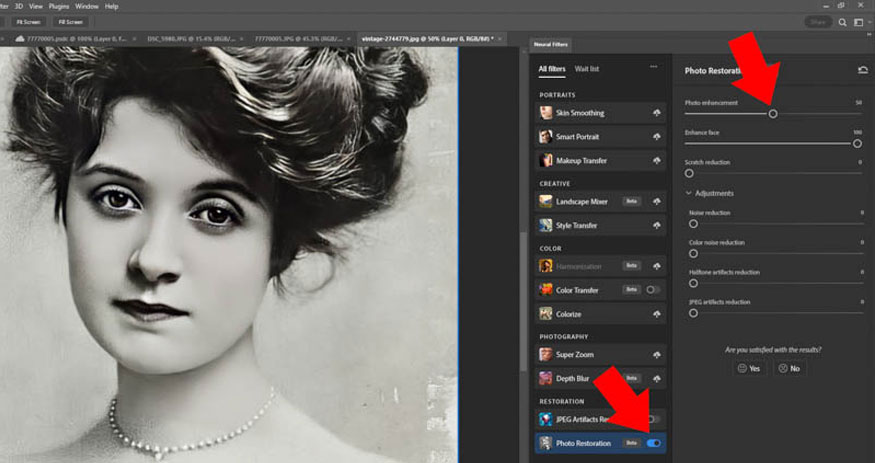Click the Landscape Mixer filter thumbnail icon
Screen dimensions: 875x463
(x=546, y=201)
